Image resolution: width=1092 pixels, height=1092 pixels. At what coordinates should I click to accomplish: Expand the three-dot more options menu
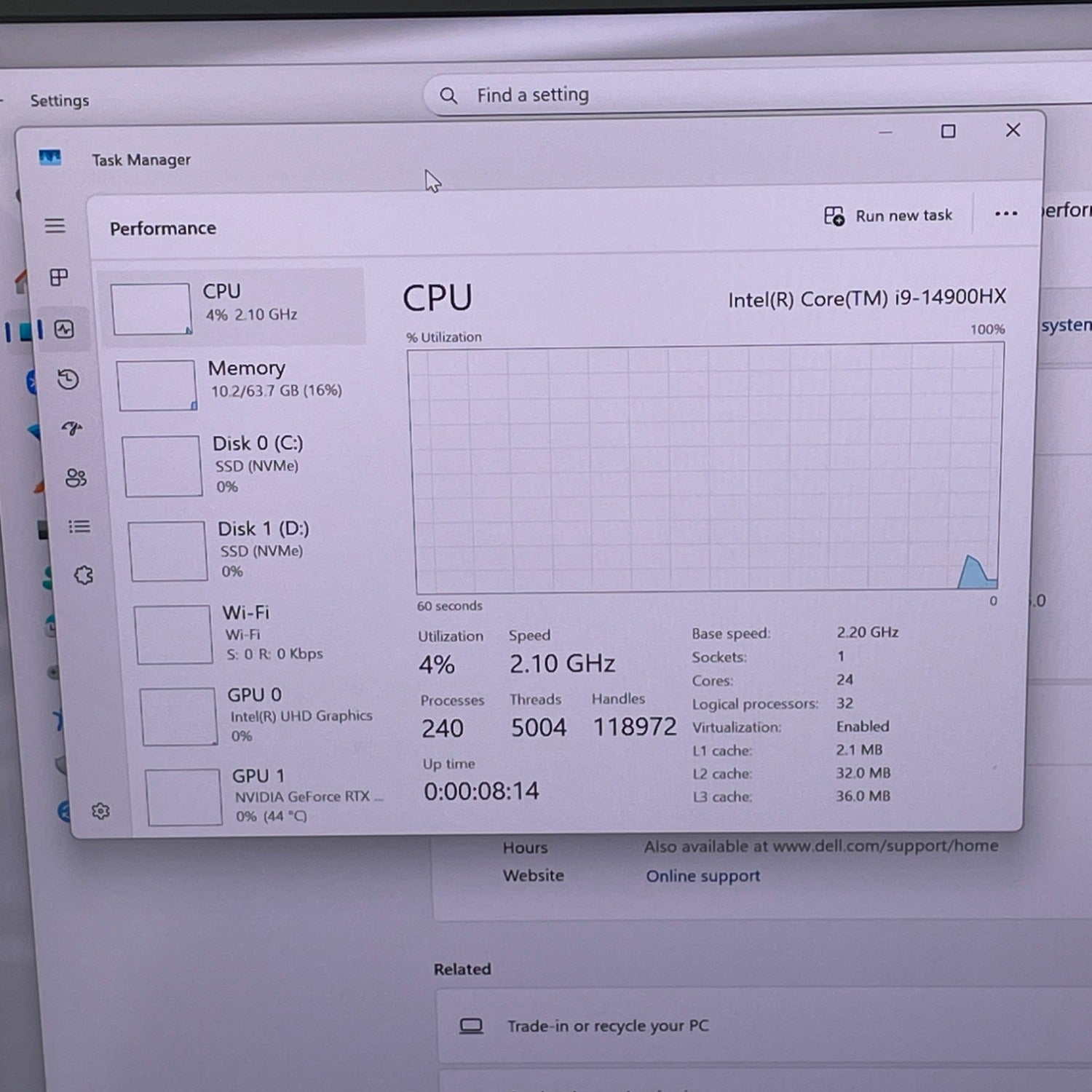[x=1005, y=213]
